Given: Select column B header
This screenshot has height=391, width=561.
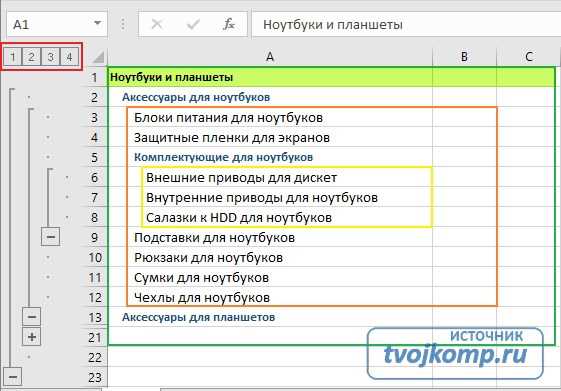Looking at the screenshot, I should [464, 57].
